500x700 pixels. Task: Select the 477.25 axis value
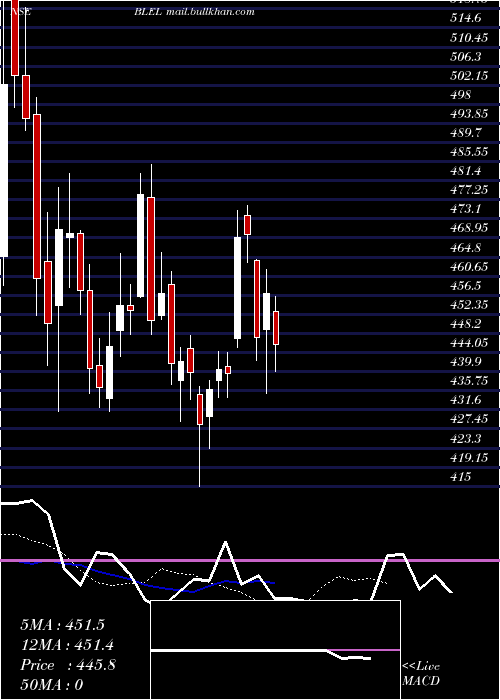(x=469, y=190)
